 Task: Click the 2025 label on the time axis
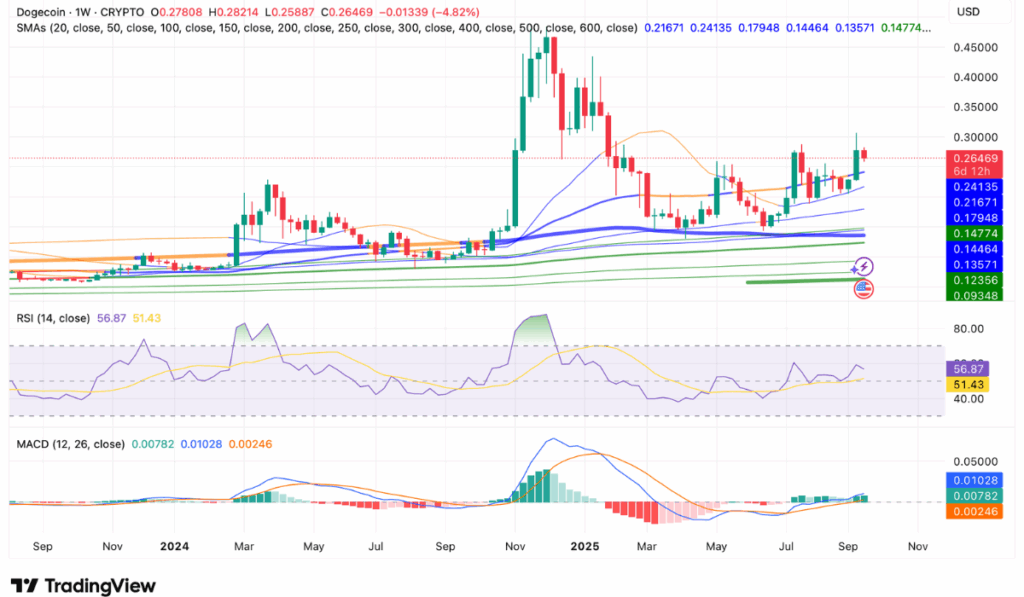point(584,547)
